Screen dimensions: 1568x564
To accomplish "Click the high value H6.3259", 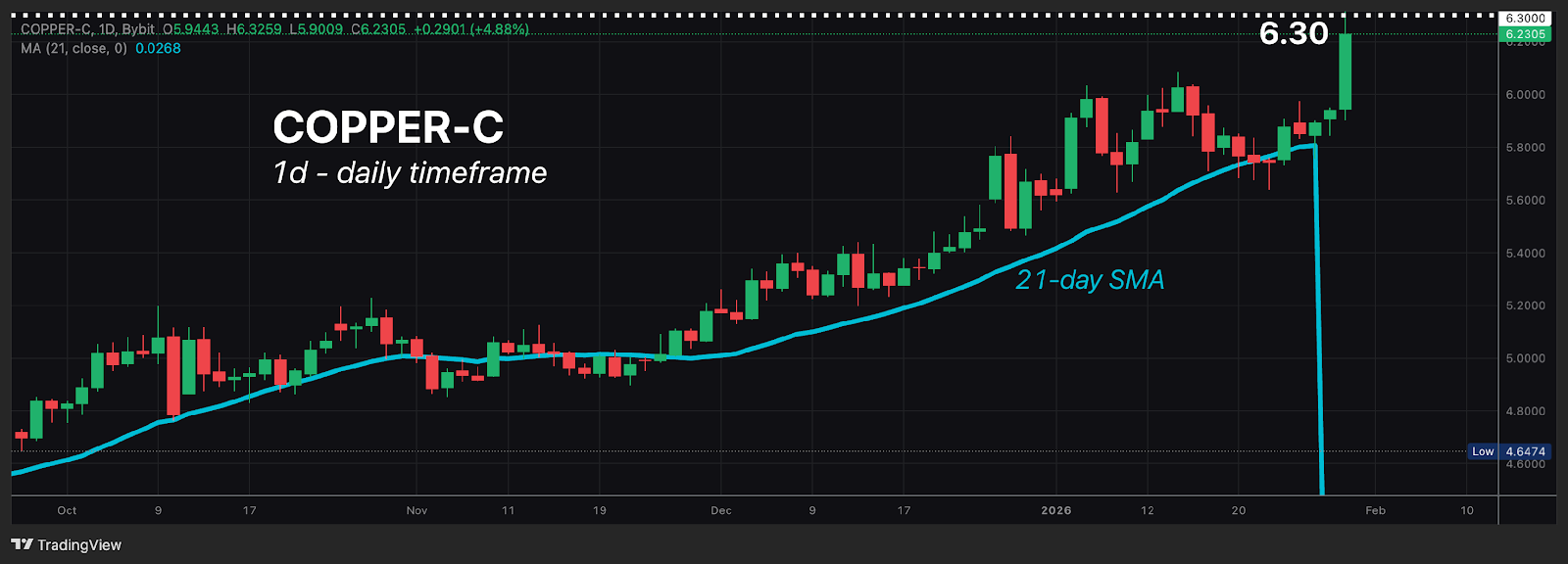I will point(254,29).
